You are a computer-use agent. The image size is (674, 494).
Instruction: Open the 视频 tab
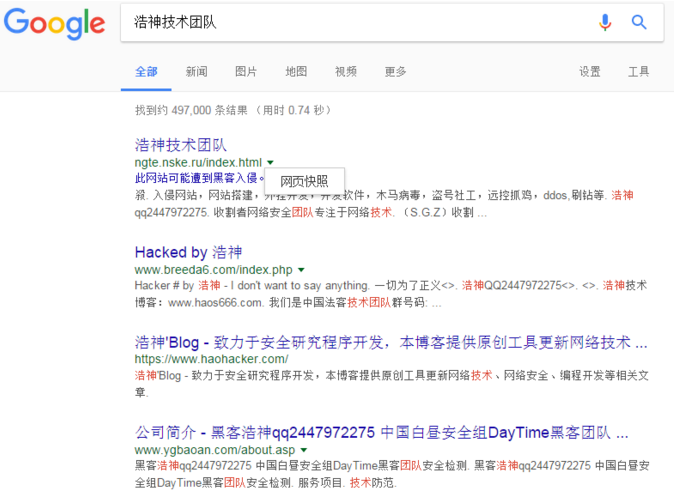tap(346, 71)
